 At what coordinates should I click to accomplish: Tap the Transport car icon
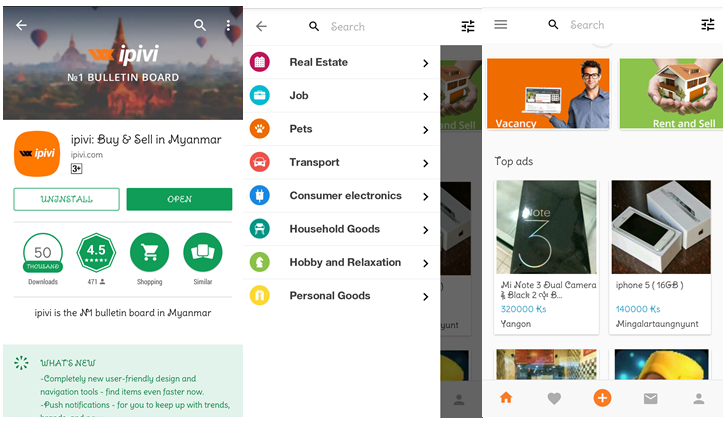[260, 162]
